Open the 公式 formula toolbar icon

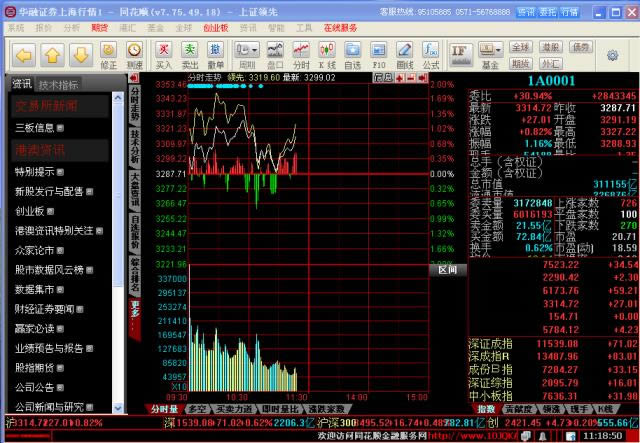click(x=430, y=52)
